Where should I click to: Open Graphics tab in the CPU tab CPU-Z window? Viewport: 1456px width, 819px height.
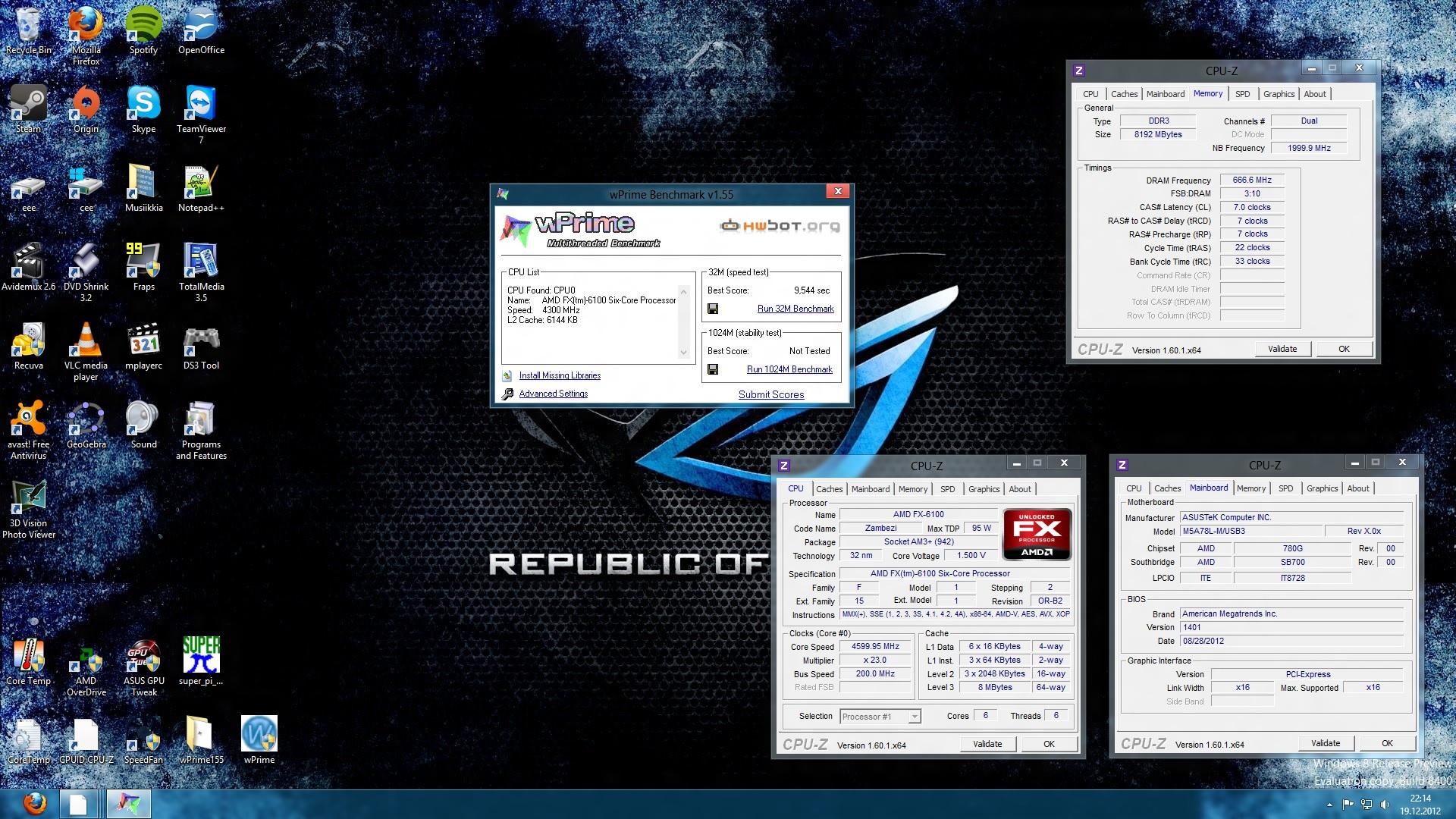tap(984, 489)
